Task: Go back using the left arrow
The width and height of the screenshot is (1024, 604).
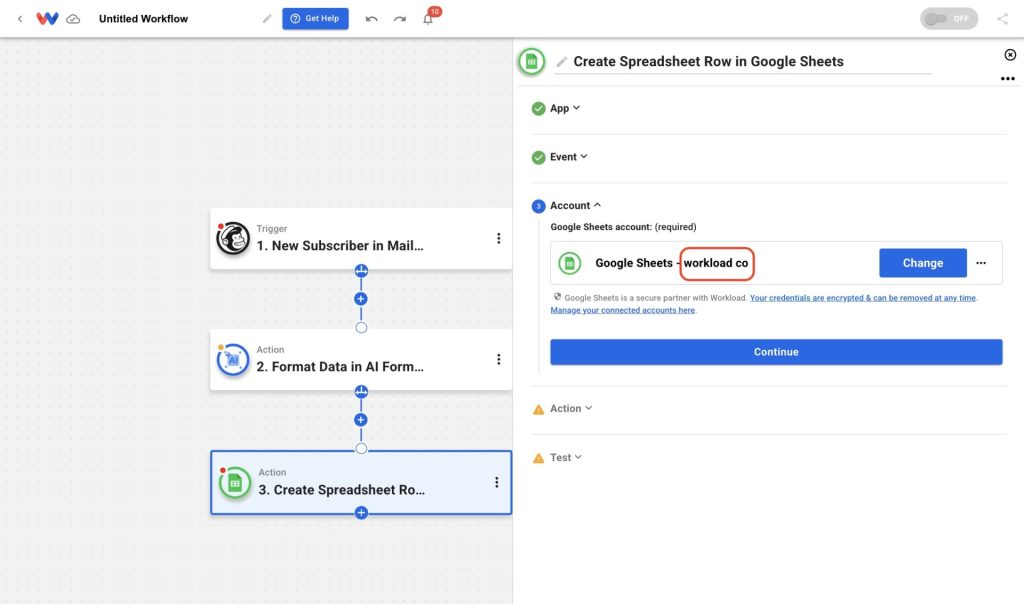Action: pos(20,19)
